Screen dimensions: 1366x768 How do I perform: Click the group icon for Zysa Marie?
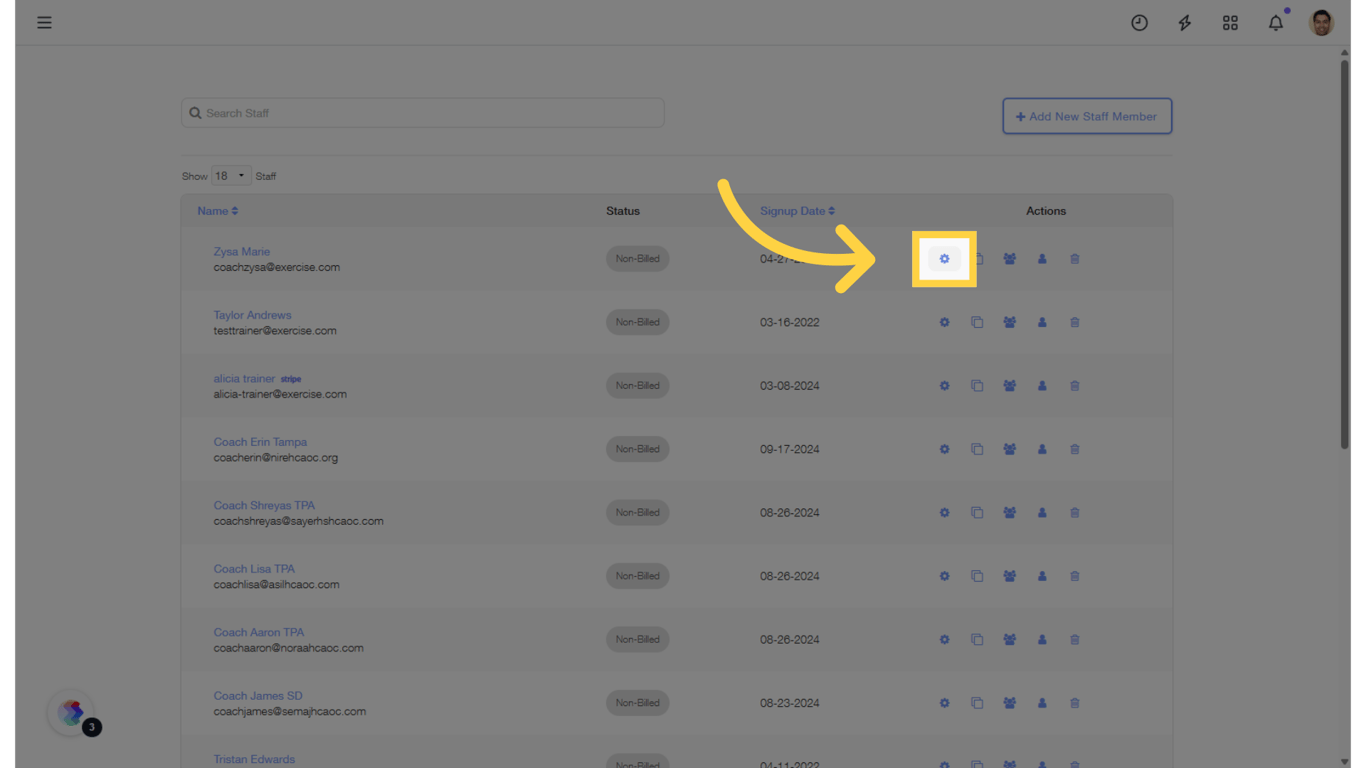click(1010, 259)
